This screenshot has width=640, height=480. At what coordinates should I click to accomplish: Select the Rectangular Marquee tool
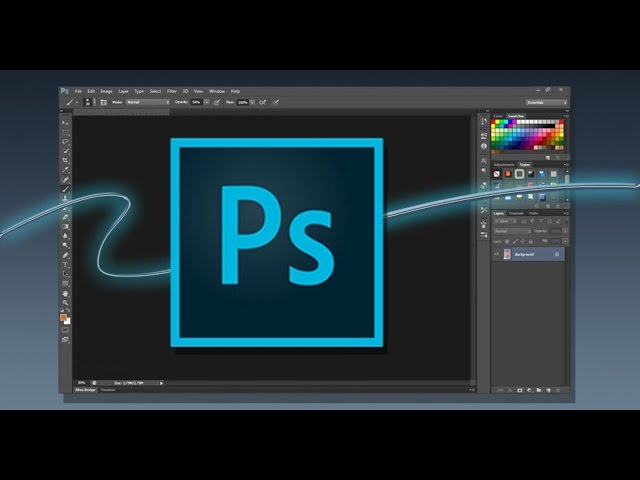pos(65,132)
